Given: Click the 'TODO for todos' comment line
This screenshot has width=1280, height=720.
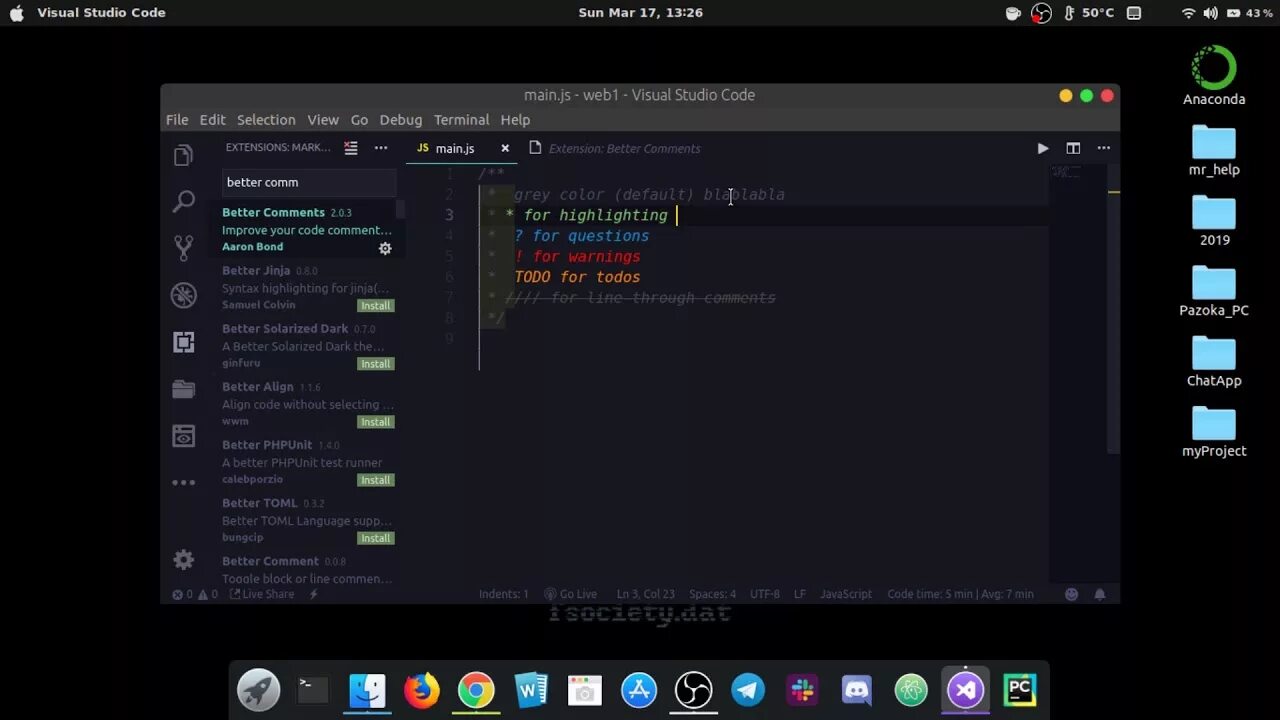Looking at the screenshot, I should 577,277.
